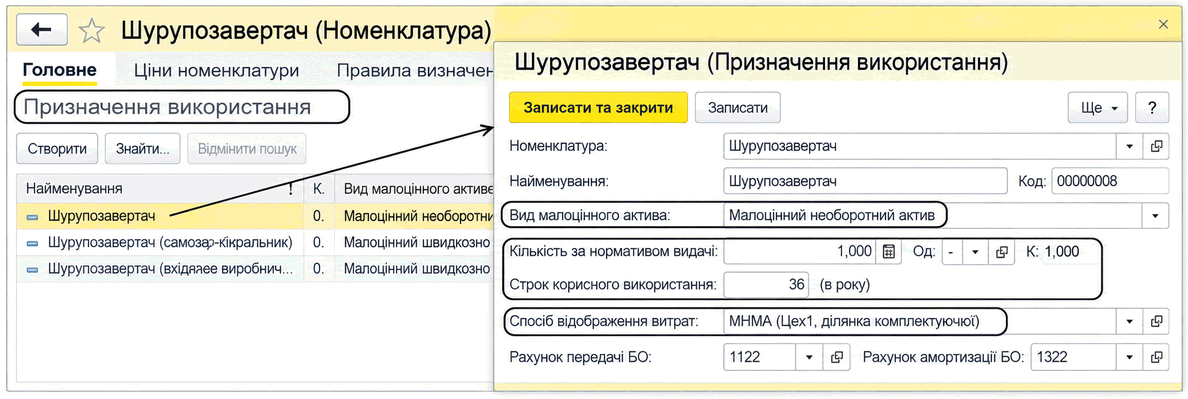Expand the Номенклатура dropdown list
The image size is (1188, 399).
point(1129,146)
